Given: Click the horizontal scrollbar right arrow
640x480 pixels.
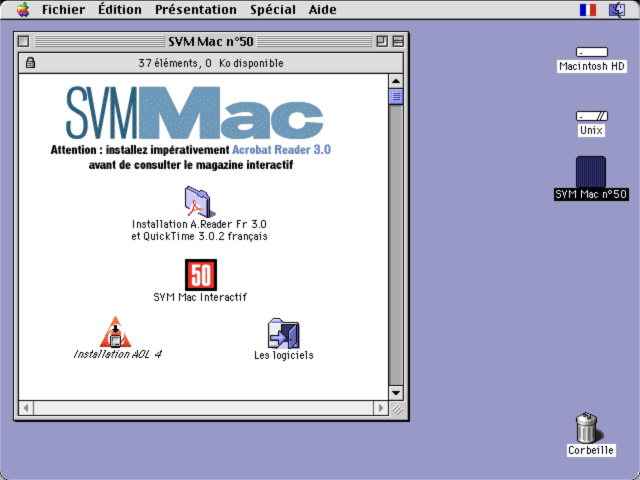Looking at the screenshot, I should pyautogui.click(x=381, y=408).
